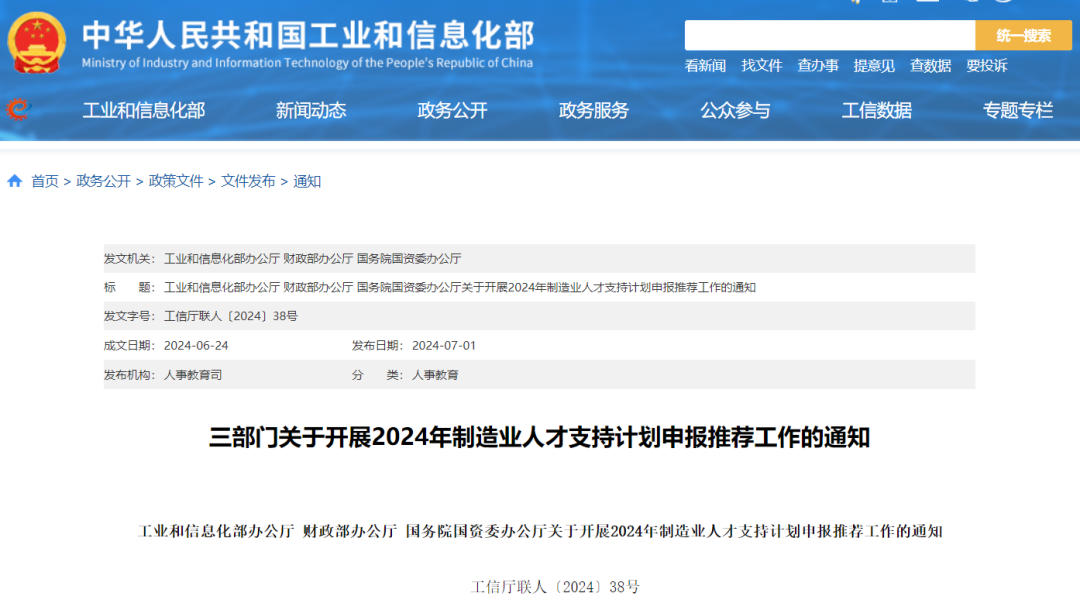The image size is (1080, 600).
Task: Click the issuing agencies text in the 发文机关 row
Action: (x=313, y=259)
